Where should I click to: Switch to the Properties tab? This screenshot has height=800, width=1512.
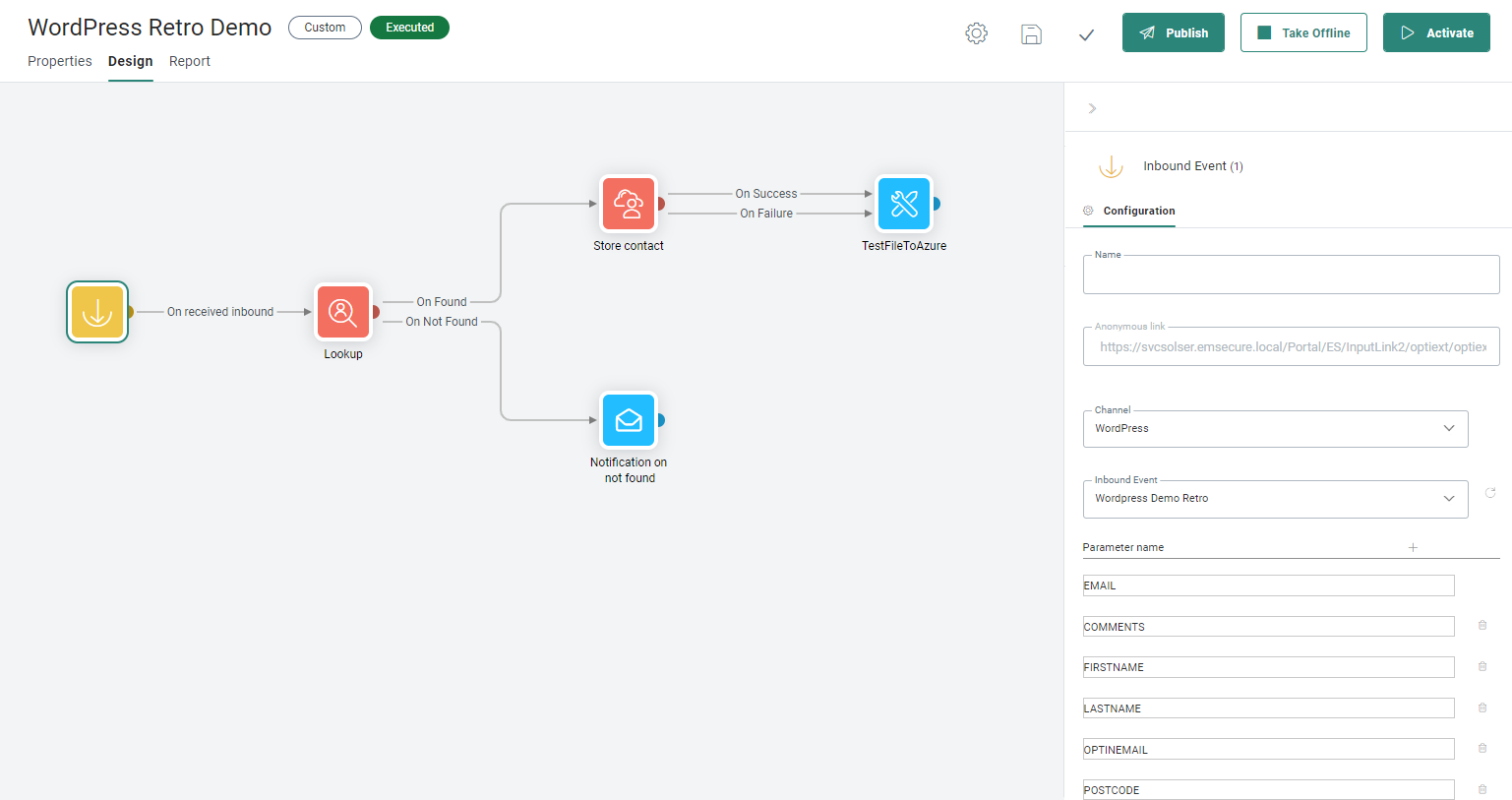(60, 61)
